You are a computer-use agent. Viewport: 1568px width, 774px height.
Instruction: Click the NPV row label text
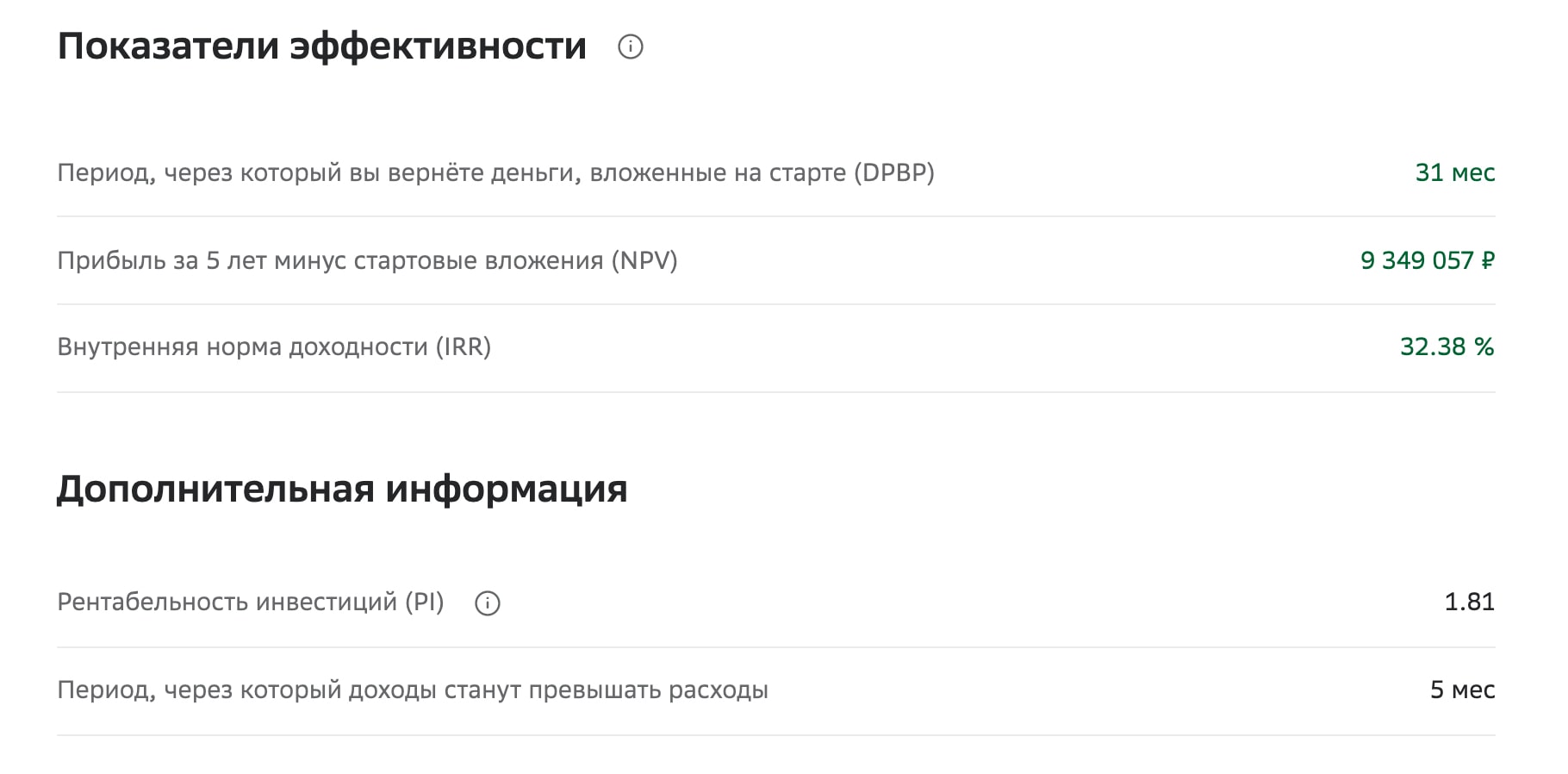(368, 260)
